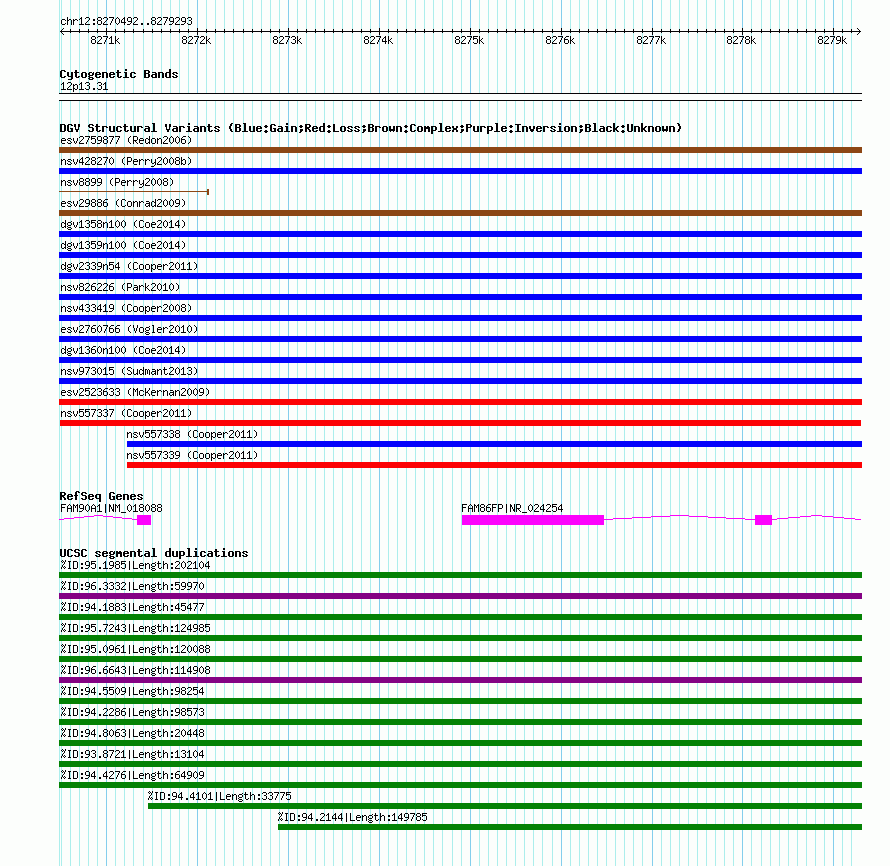Open variant esv29886 (Conrad2009) label
This screenshot has width=890, height=866.
click(123, 203)
